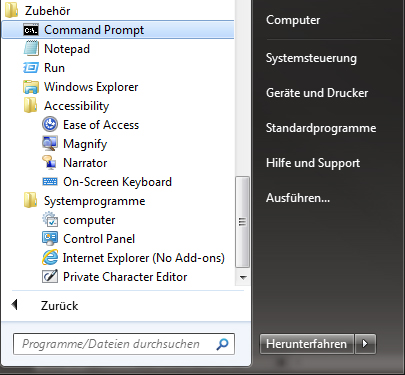Launch Private Character Editor icon
405x375 pixels.
pos(50,277)
